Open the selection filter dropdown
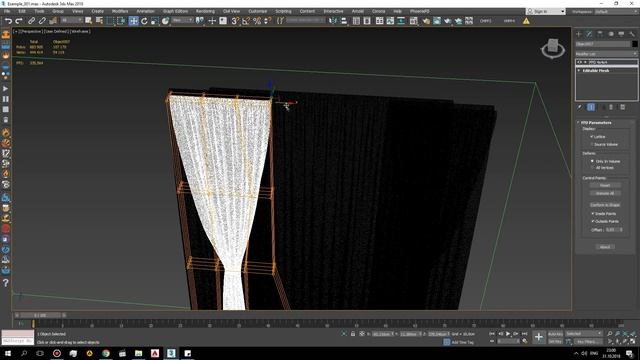 [x=71, y=20]
